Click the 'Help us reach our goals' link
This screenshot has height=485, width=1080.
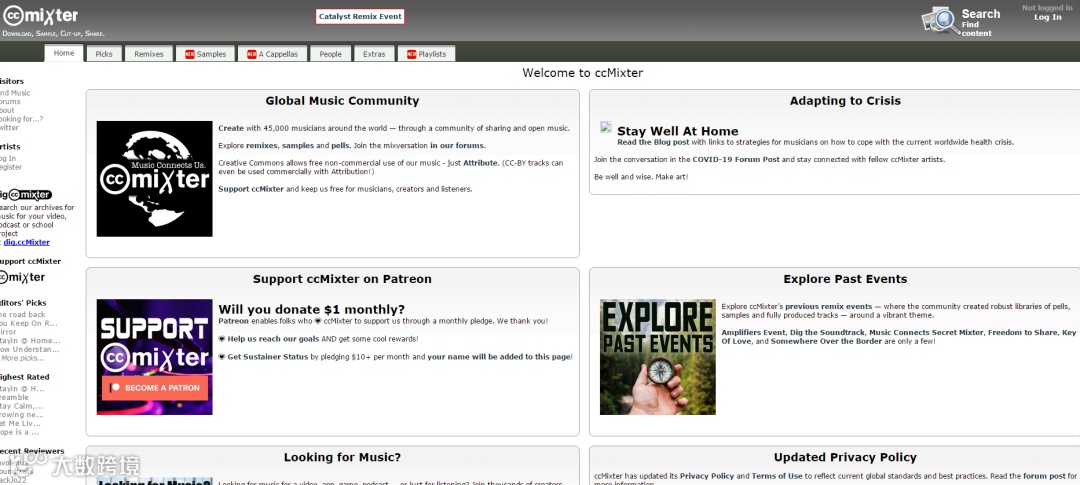272,339
